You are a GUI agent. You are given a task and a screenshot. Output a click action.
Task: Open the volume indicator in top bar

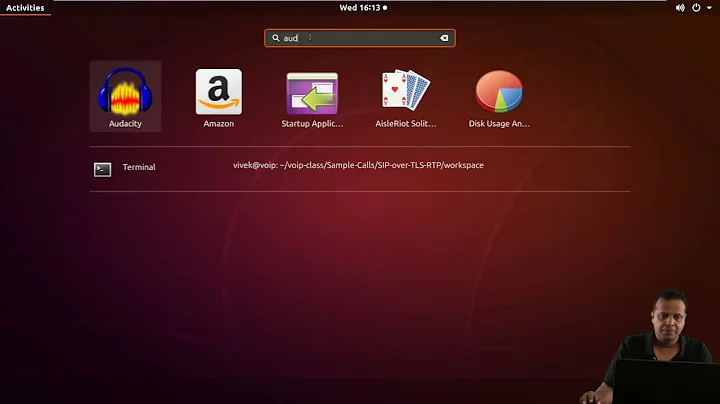(x=680, y=8)
